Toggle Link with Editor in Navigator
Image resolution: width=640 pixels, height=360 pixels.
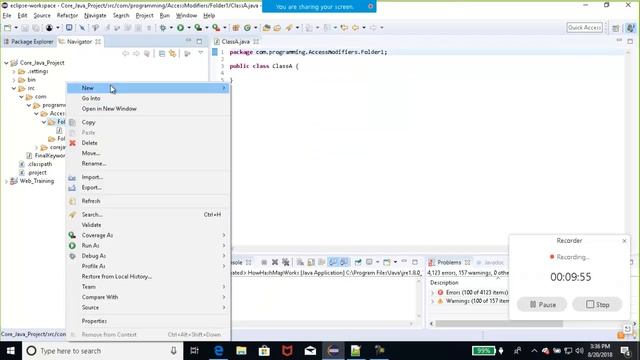(173, 54)
